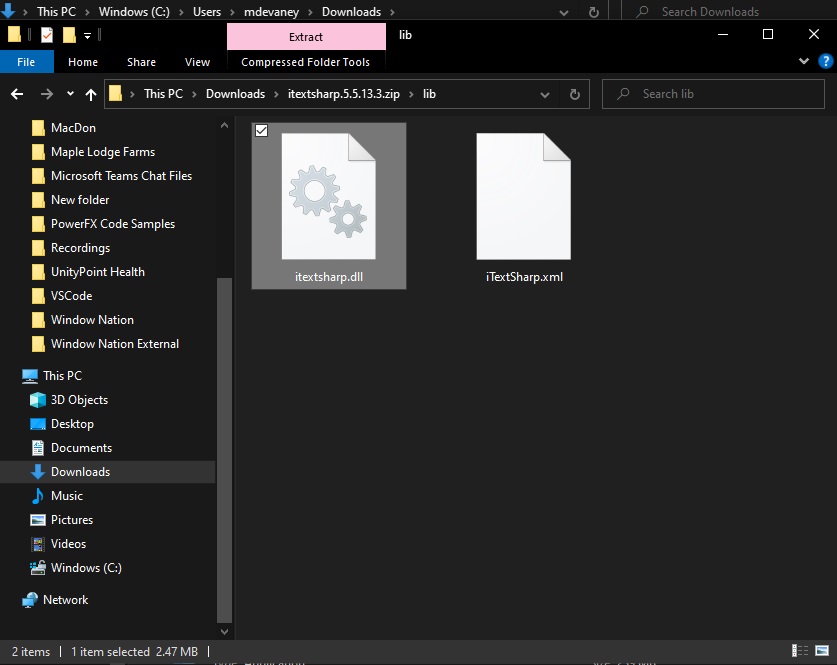Open the File menu
837x665 pixels.
[26, 62]
